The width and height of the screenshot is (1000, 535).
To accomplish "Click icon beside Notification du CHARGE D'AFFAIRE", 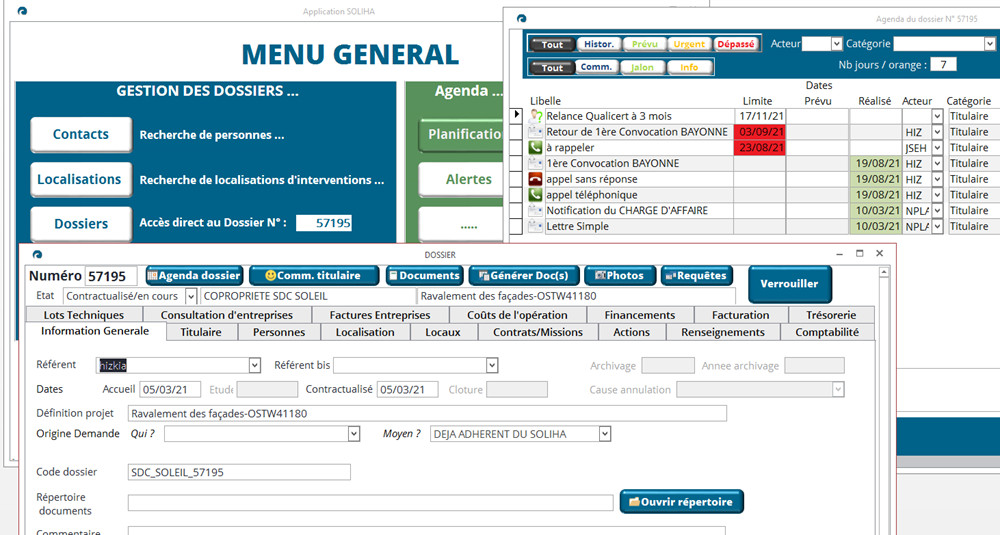I will (535, 210).
